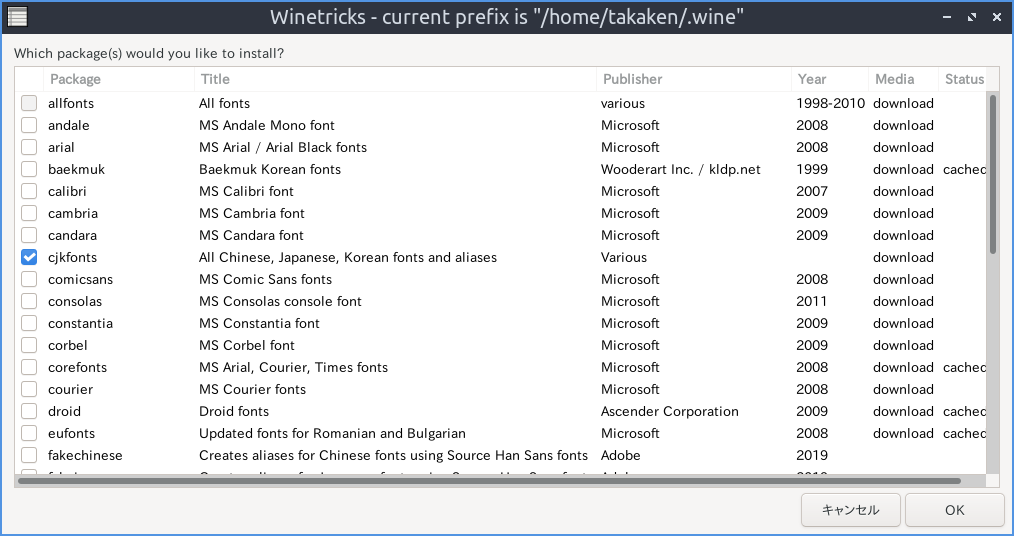This screenshot has height=536, width=1014.
Task: Select 'Baekmuk Korean fonts' title cell
Action: (270, 169)
